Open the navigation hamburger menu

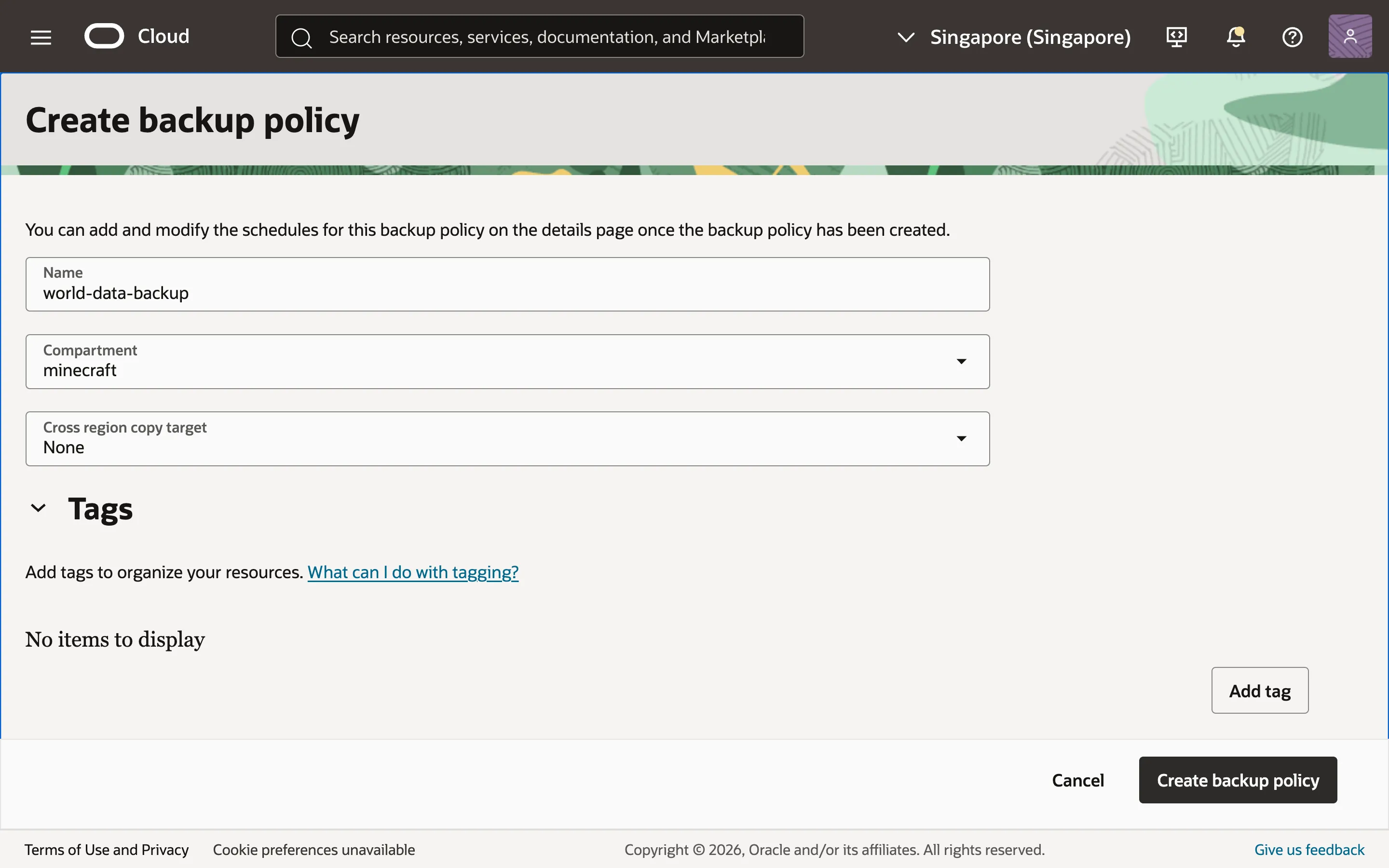tap(40, 36)
